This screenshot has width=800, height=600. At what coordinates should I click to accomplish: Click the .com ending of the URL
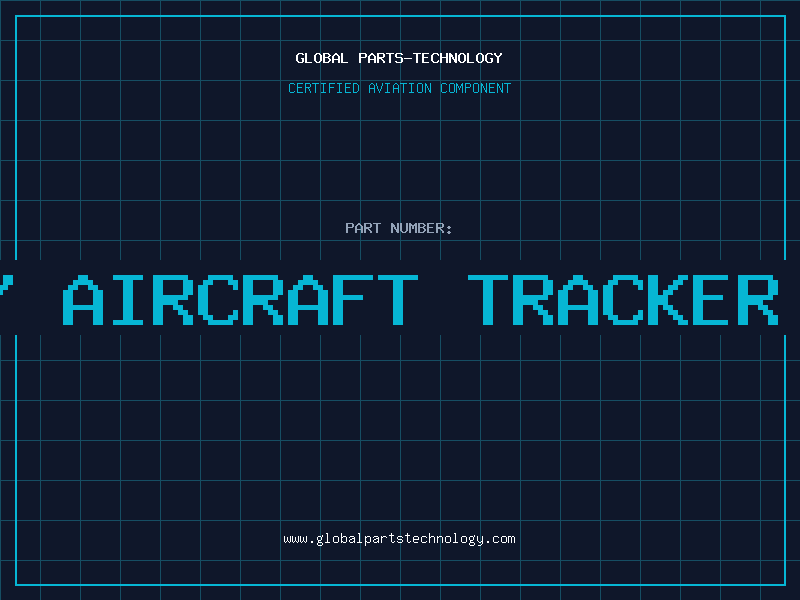coord(499,539)
